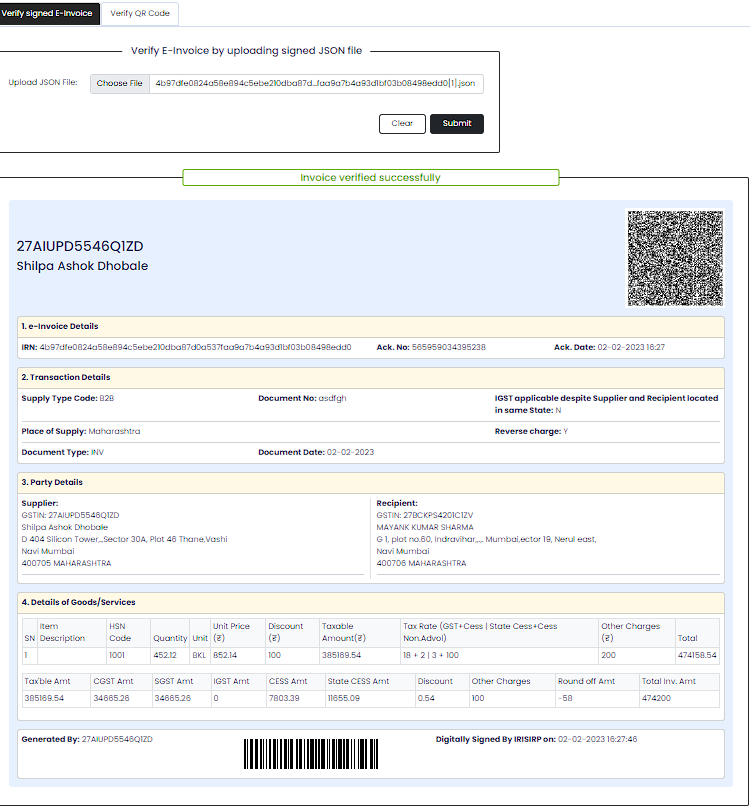
Task: Click the uploaded JSON filename field
Action: point(315,83)
